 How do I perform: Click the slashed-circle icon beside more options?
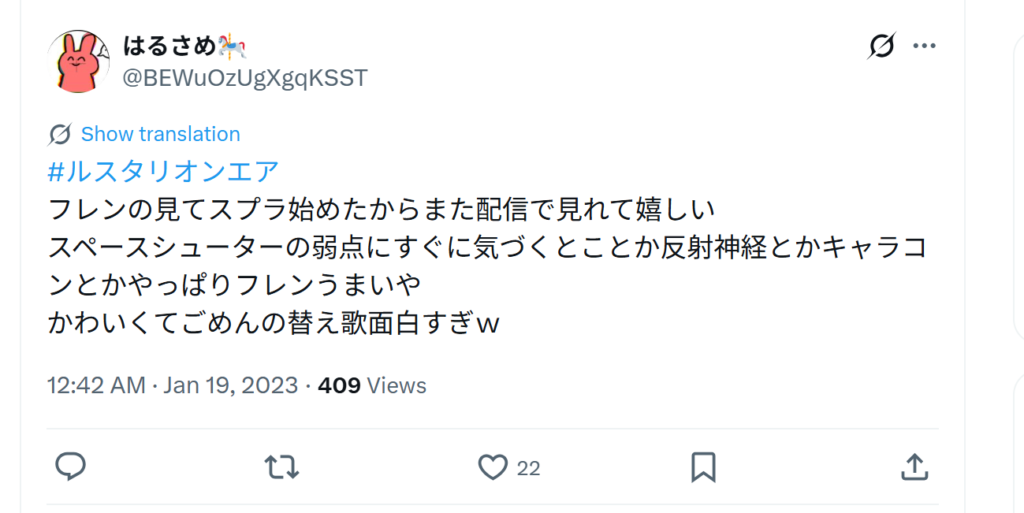click(882, 46)
